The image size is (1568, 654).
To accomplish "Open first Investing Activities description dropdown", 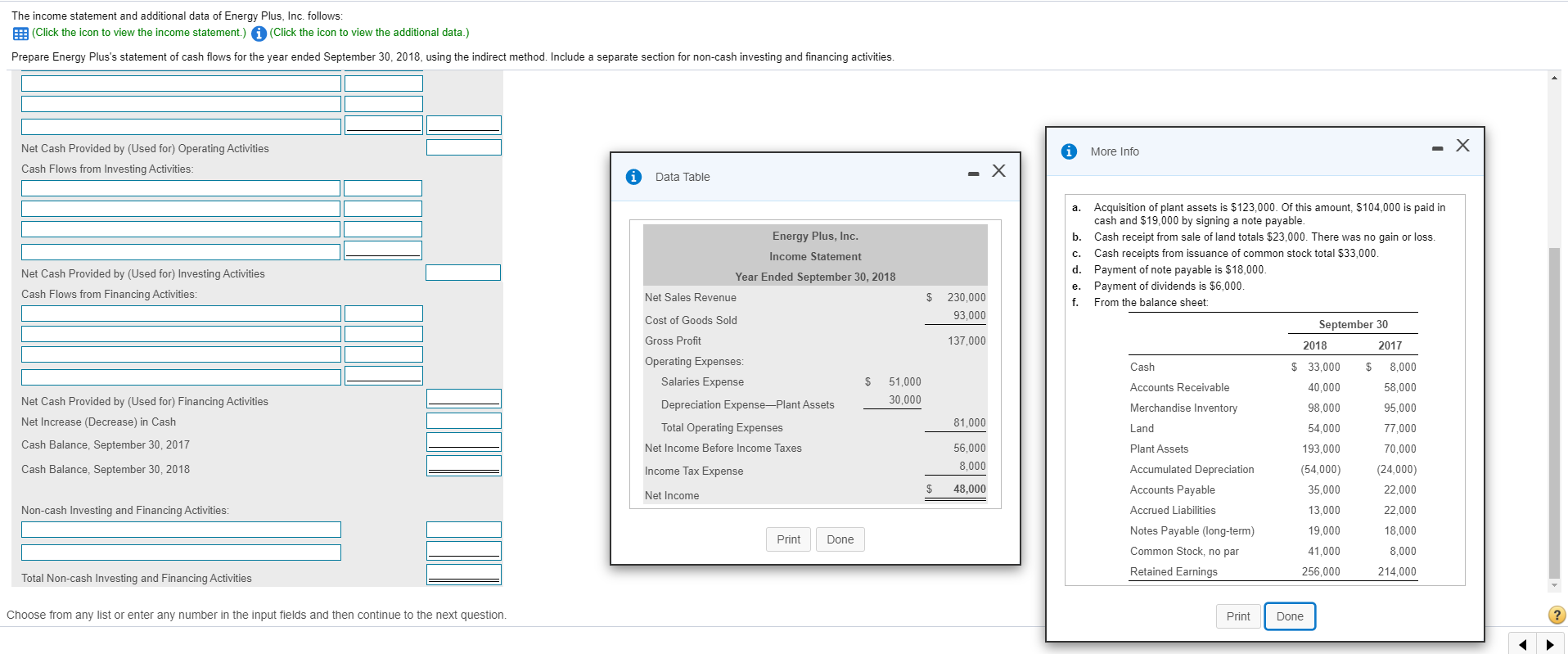I will click(181, 188).
